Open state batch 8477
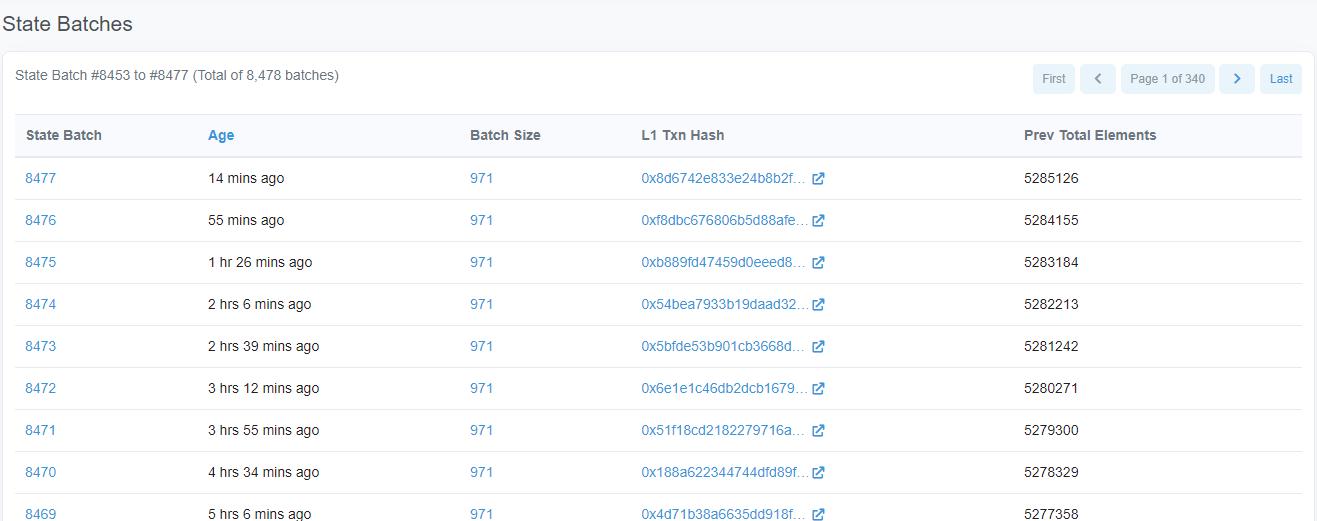 (x=41, y=178)
